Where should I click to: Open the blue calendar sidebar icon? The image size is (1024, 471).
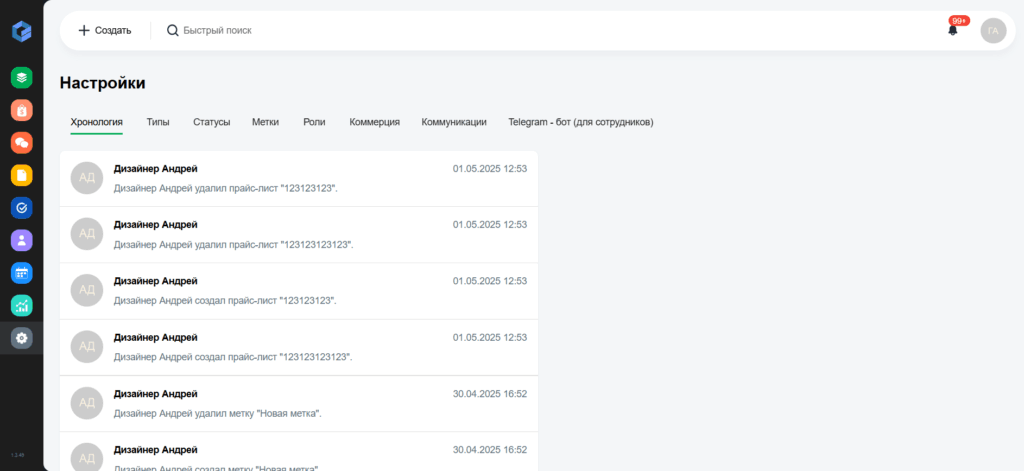click(22, 273)
